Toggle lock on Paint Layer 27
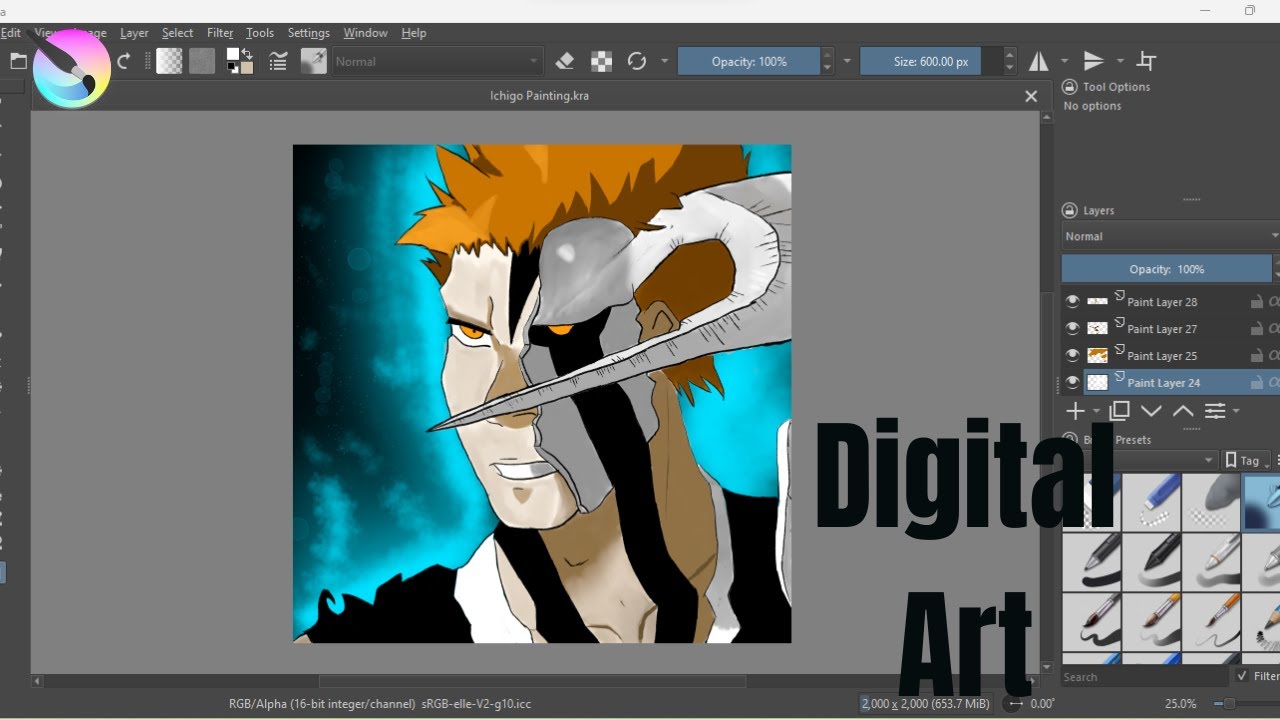 (x=1256, y=328)
